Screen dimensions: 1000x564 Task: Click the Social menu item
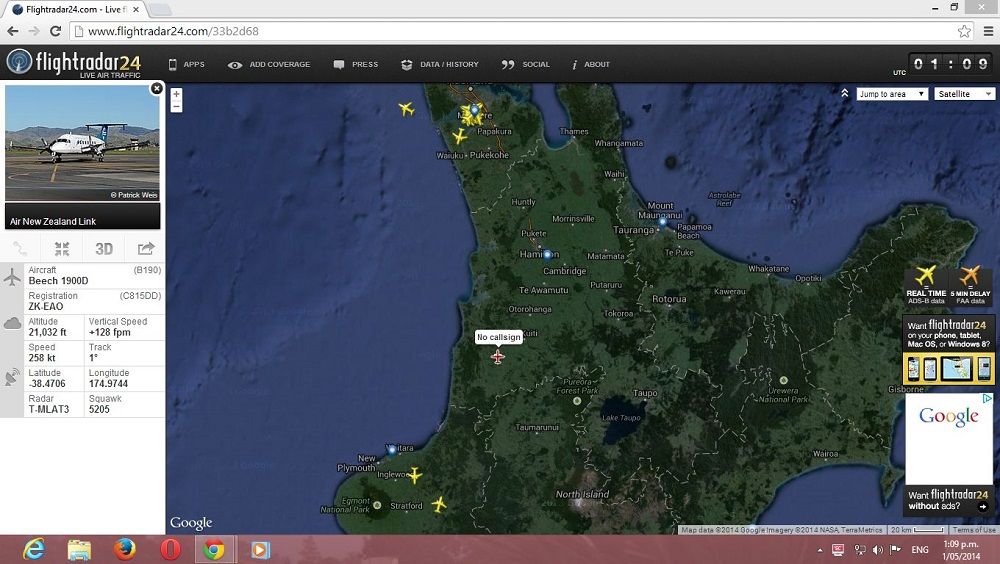click(x=527, y=64)
